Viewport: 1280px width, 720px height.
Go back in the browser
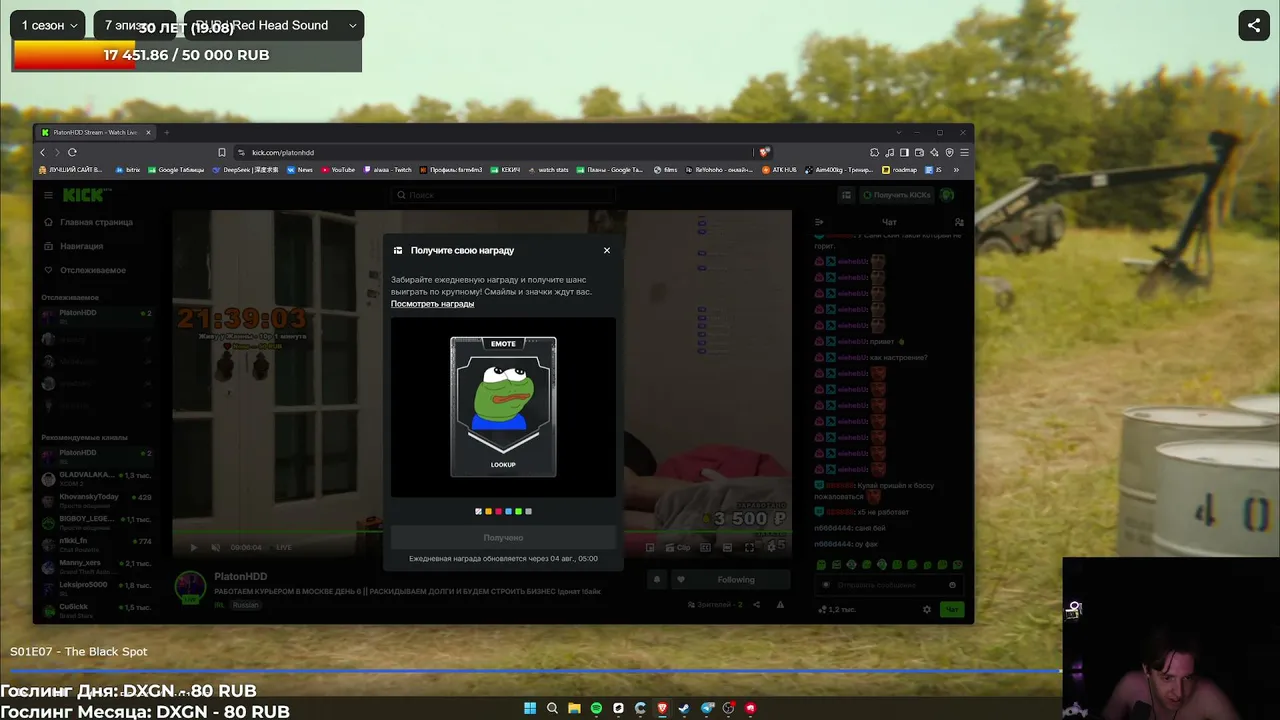(42, 152)
